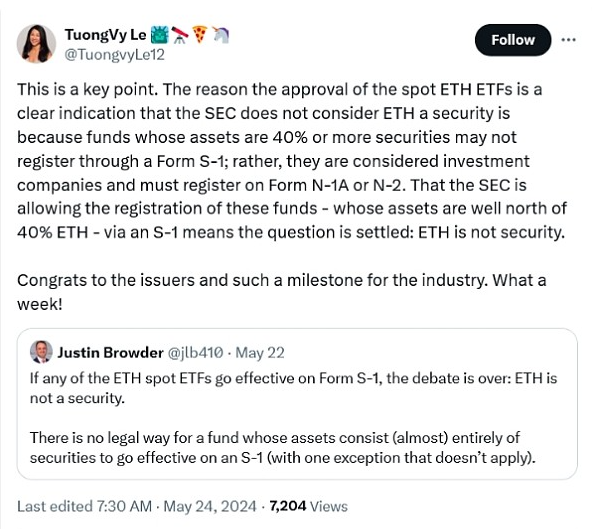592x529 pixels.
Task: Open the three-dot more options menu
Action: point(568,40)
